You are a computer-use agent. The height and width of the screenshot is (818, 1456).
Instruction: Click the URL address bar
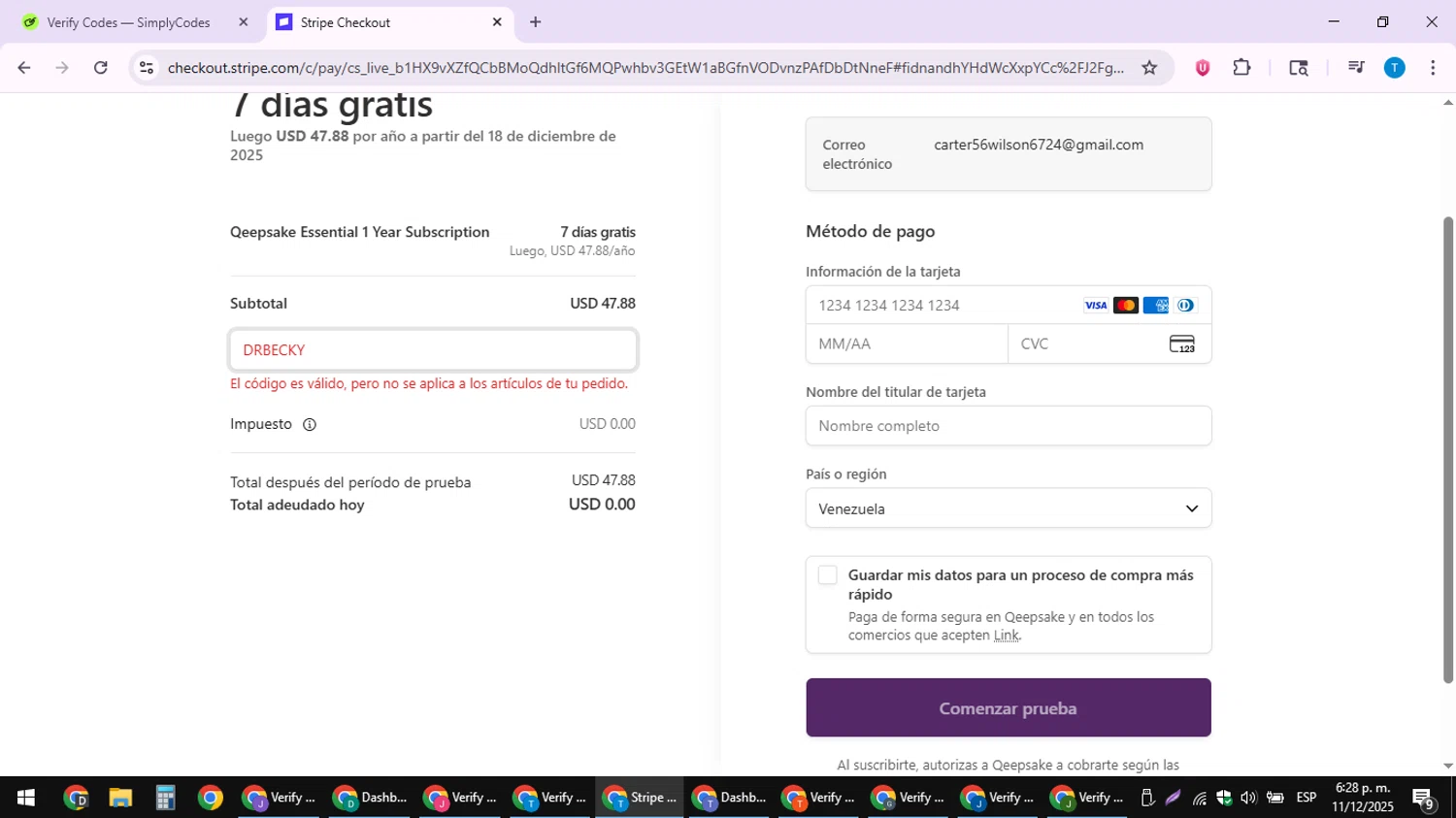645,68
